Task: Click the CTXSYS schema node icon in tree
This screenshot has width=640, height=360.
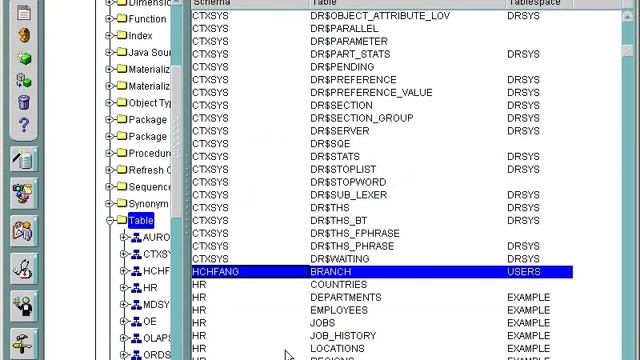Action: point(136,254)
